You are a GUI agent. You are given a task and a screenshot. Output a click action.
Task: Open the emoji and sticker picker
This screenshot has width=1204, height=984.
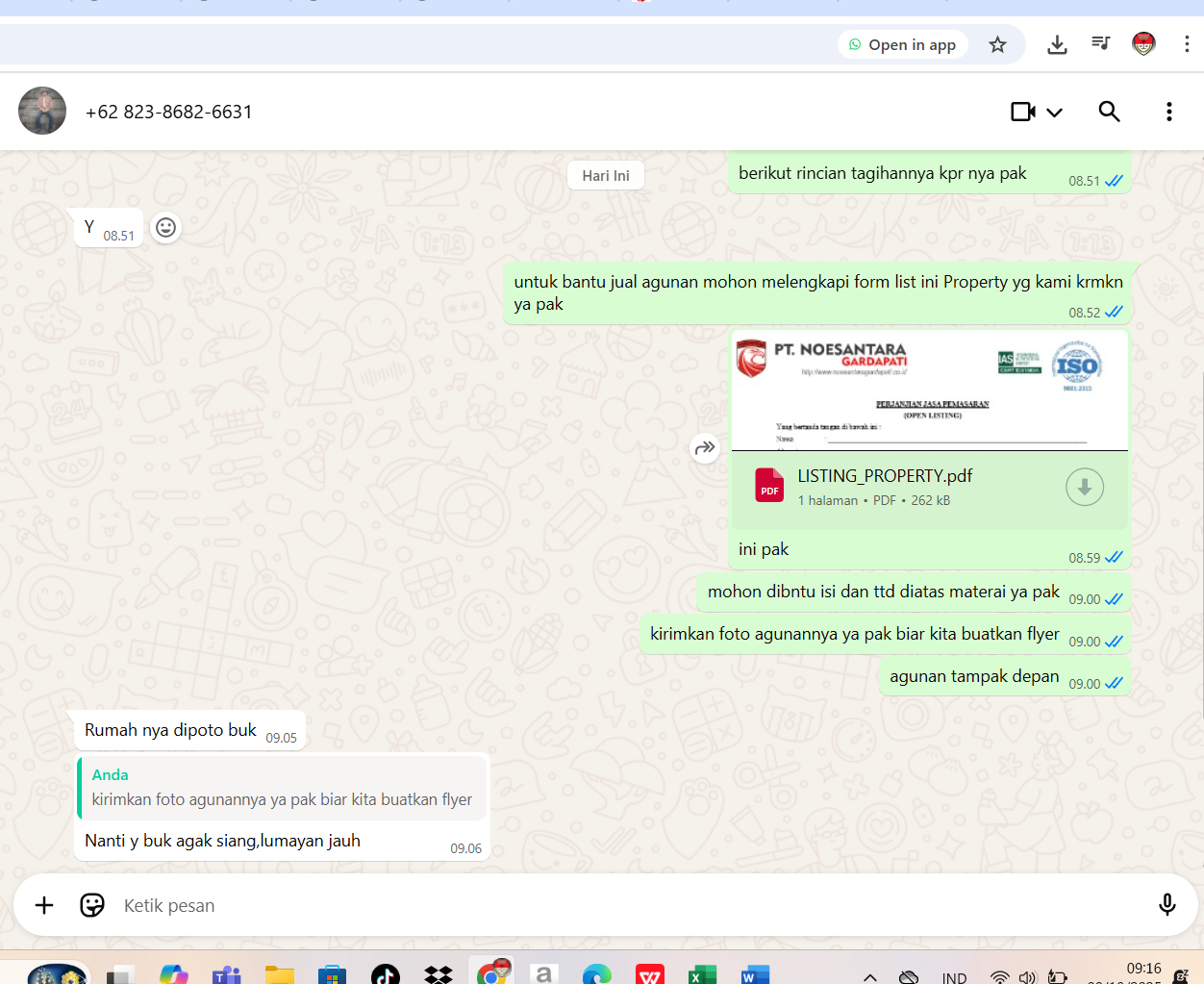[92, 905]
